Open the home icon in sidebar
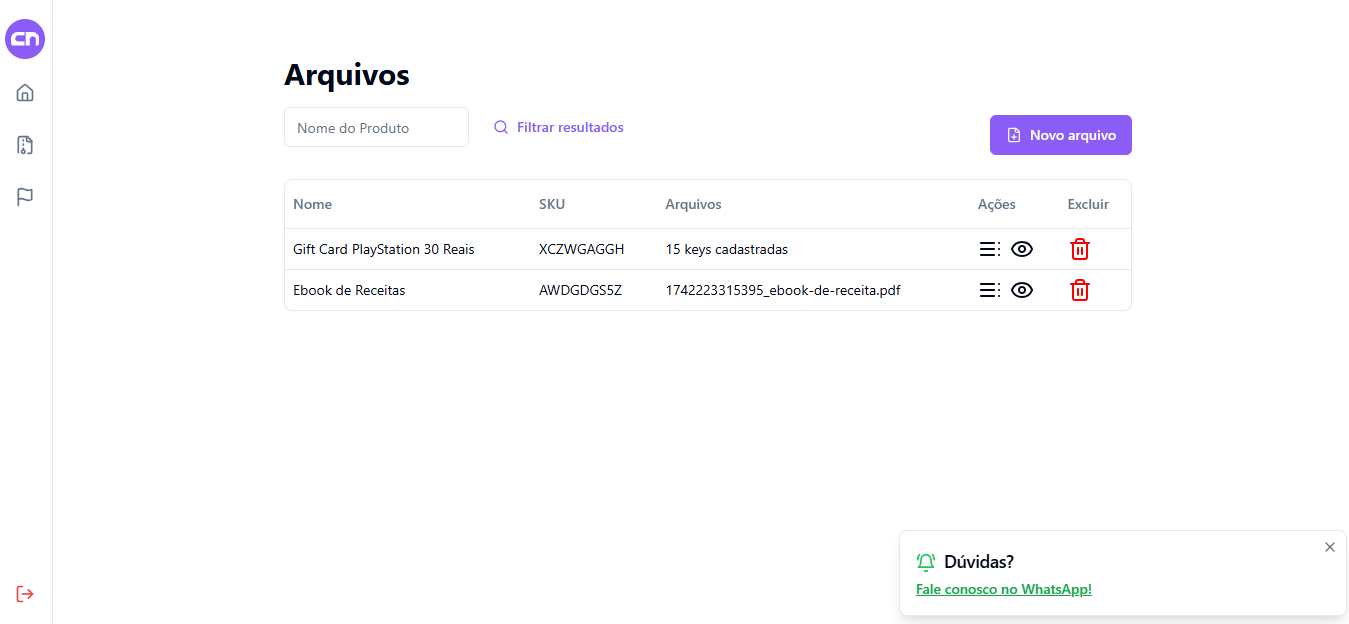The image size is (1349, 624). 25,93
